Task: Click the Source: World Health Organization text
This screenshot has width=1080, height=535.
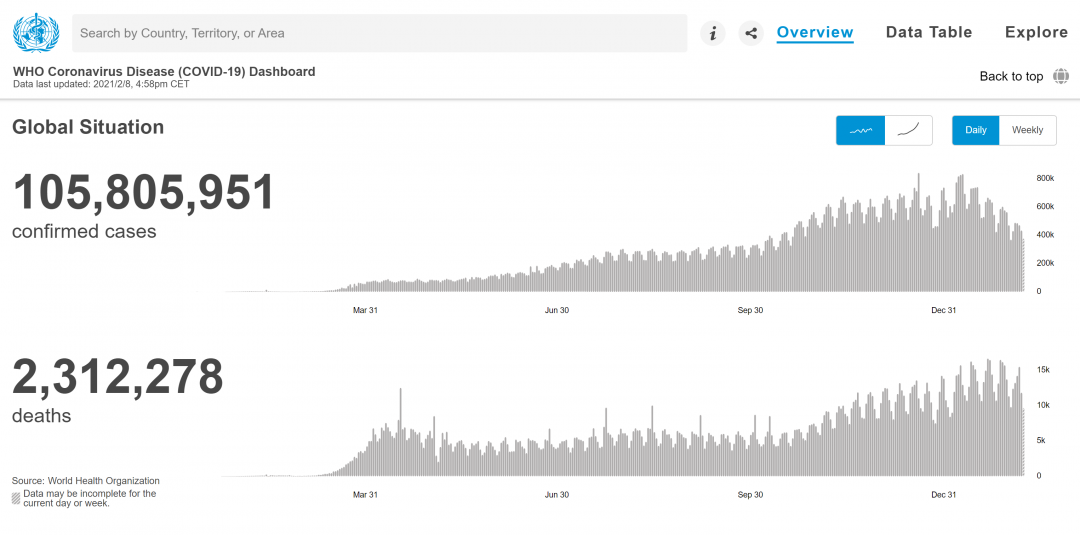Action: pyautogui.click(x=85, y=481)
